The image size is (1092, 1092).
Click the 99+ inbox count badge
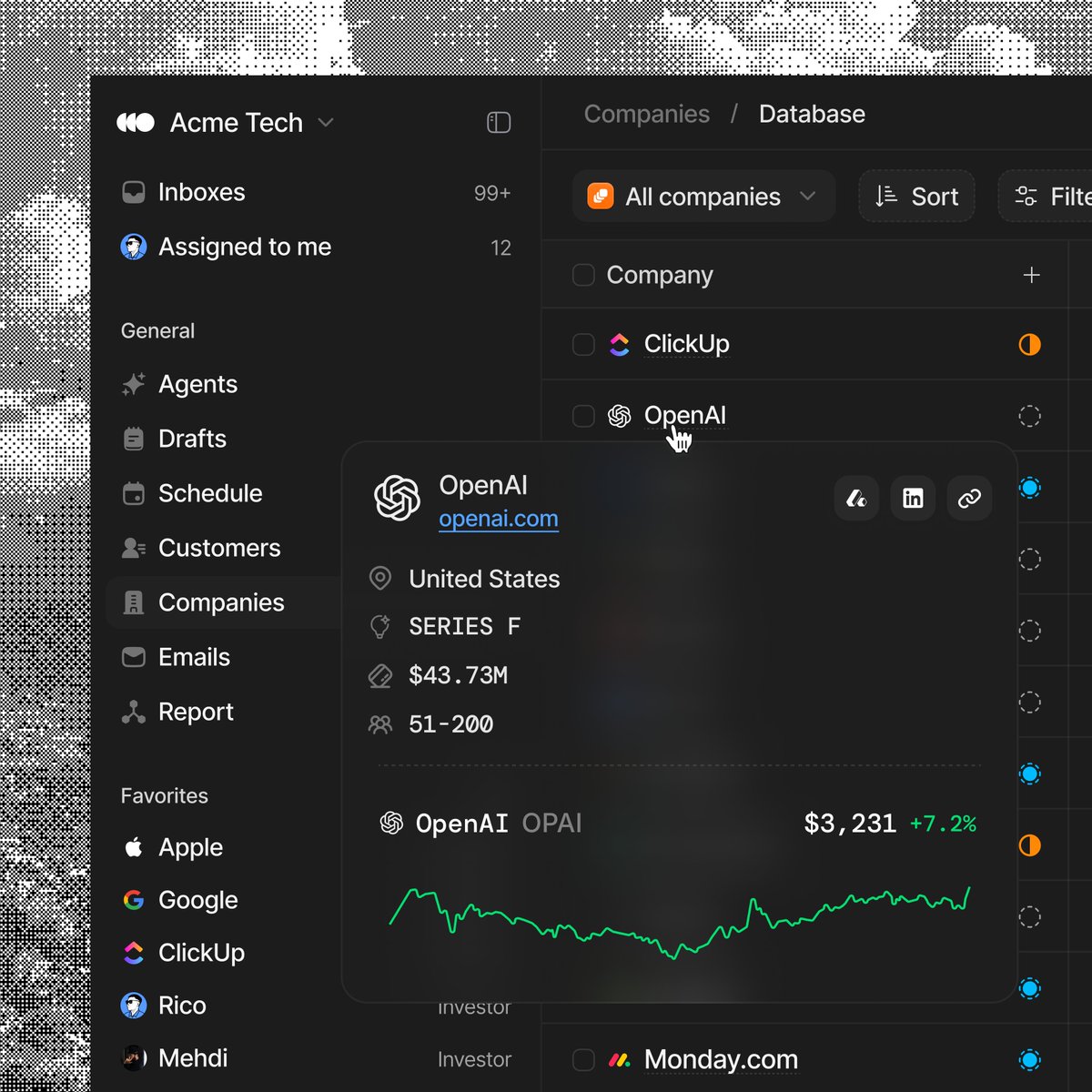(492, 193)
